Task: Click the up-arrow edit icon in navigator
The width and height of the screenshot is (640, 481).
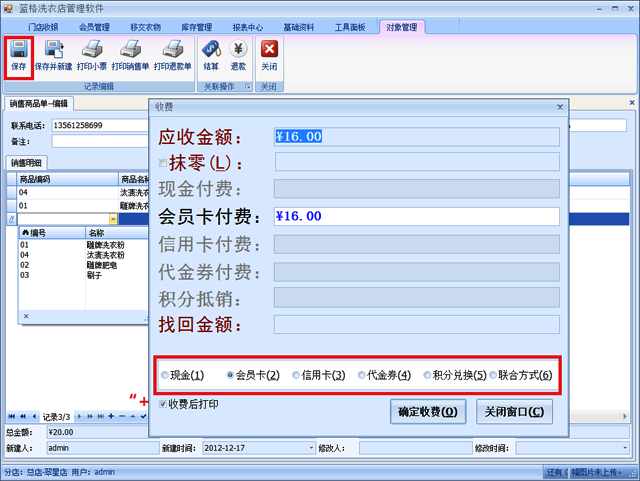Action: (x=133, y=416)
